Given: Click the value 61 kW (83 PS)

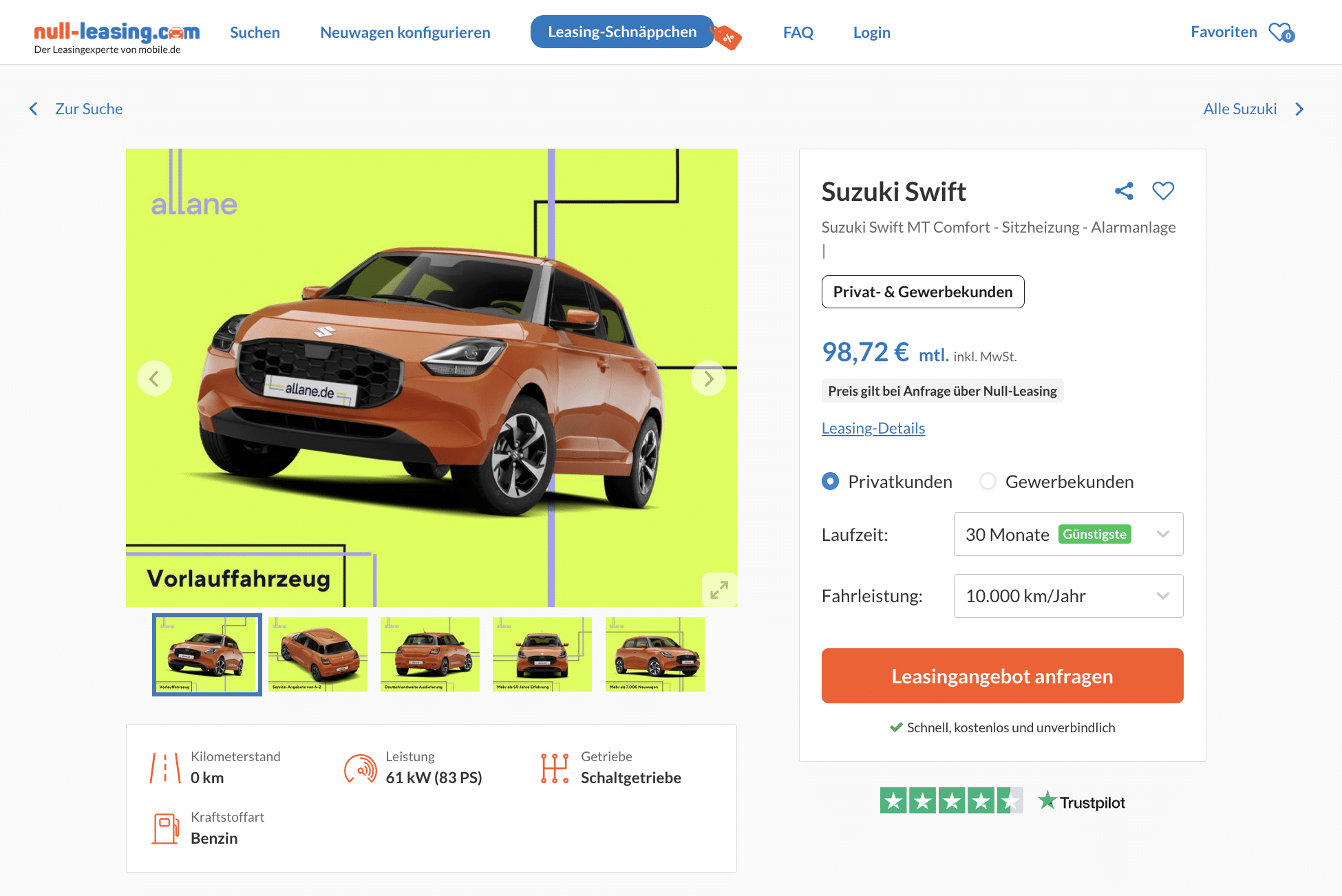Looking at the screenshot, I should click(x=434, y=778).
